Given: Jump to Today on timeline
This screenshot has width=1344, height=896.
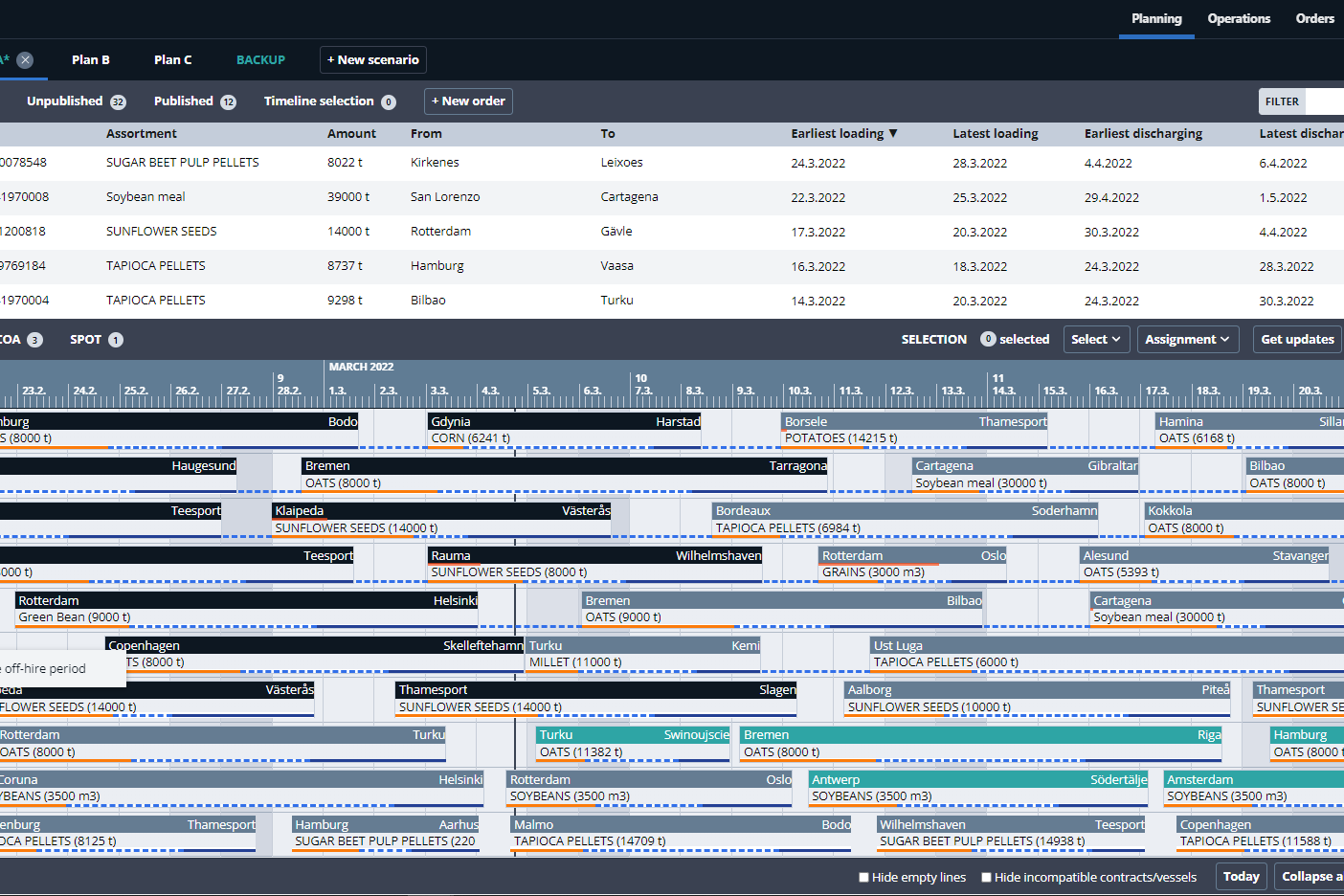Looking at the screenshot, I should pos(1242,876).
